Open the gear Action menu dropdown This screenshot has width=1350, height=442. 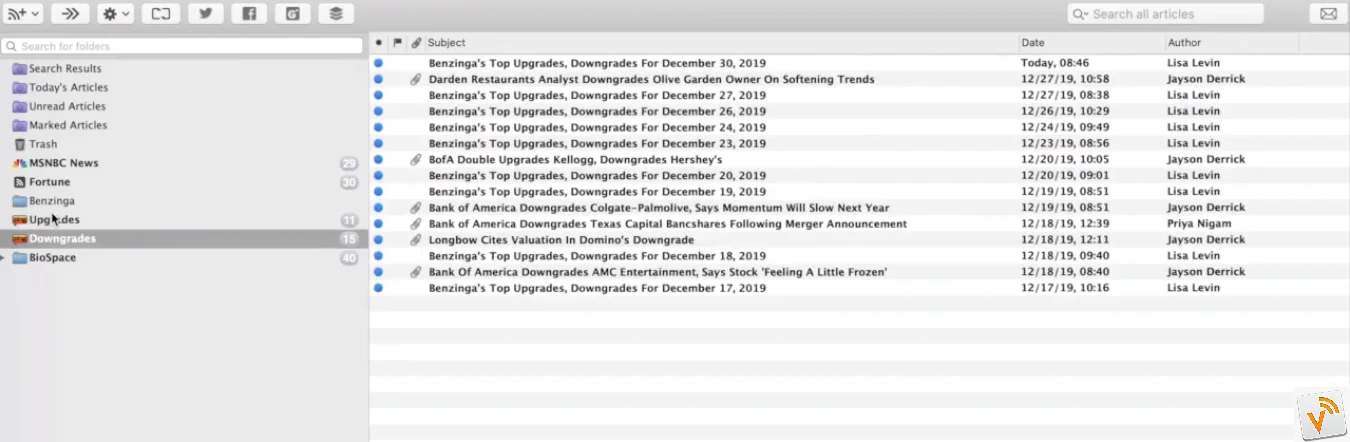(116, 14)
